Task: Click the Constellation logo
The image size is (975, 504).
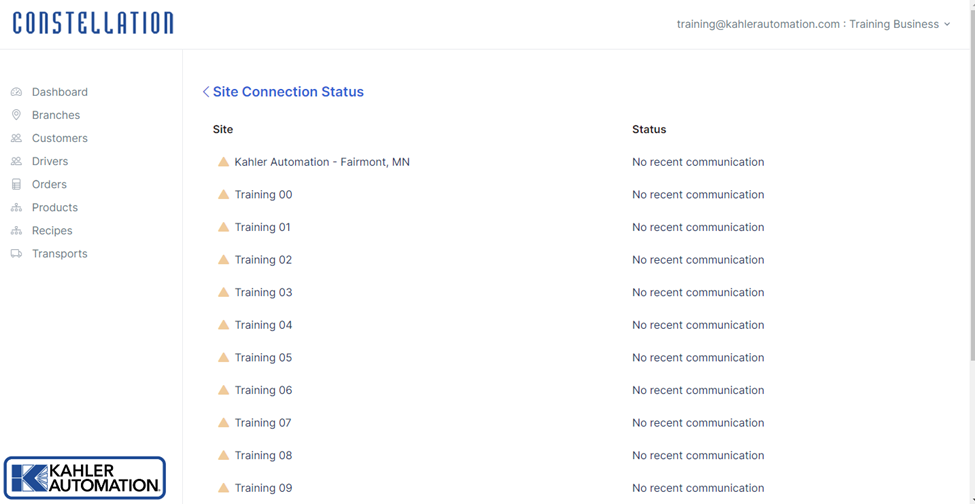Action: pos(93,24)
